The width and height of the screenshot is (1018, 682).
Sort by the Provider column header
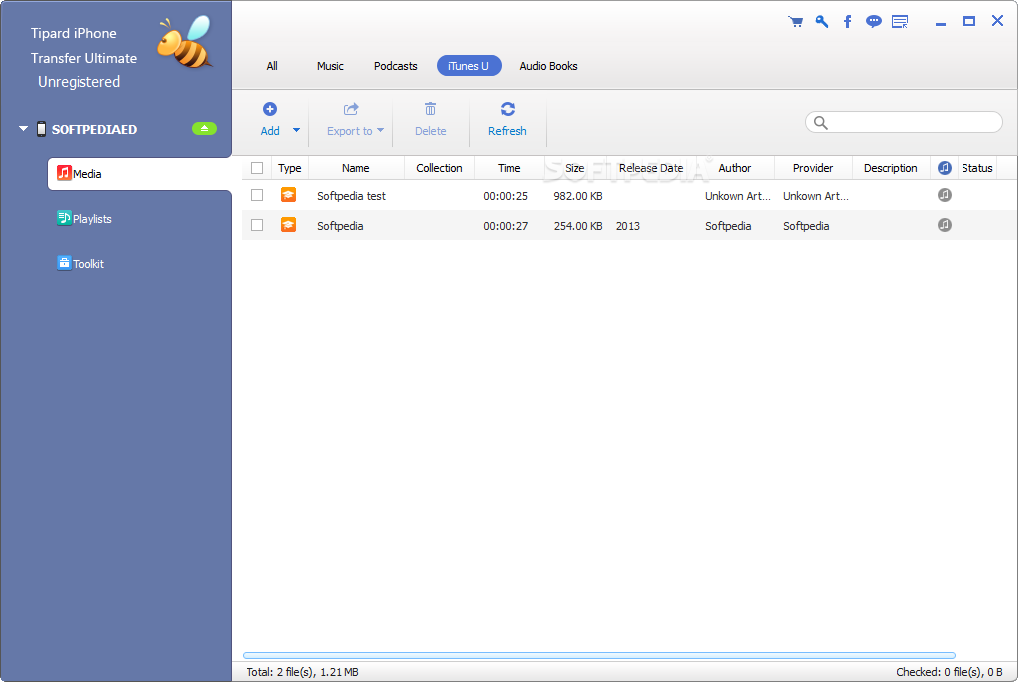coord(813,168)
